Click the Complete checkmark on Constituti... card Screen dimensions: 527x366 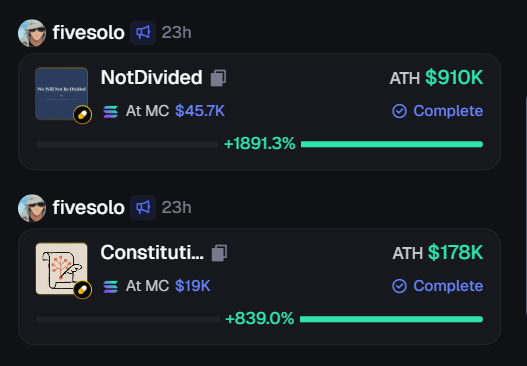(x=399, y=286)
